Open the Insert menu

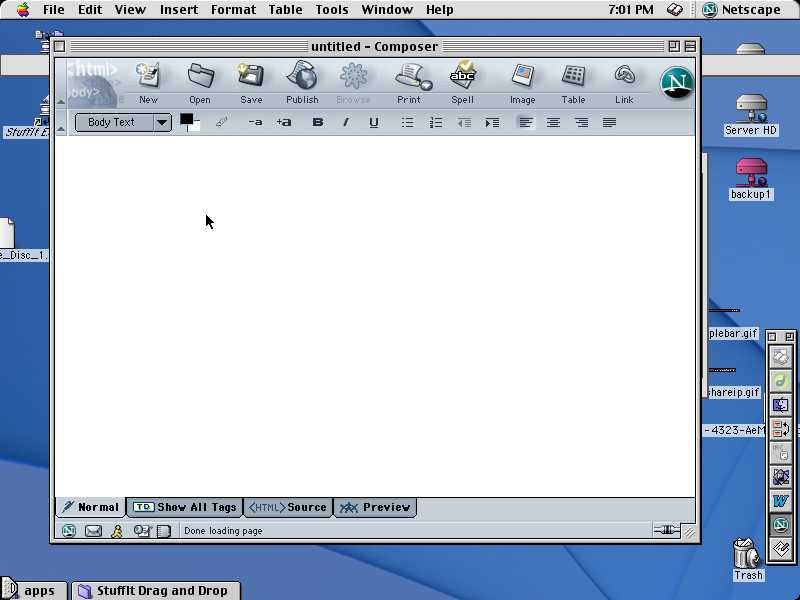click(179, 10)
